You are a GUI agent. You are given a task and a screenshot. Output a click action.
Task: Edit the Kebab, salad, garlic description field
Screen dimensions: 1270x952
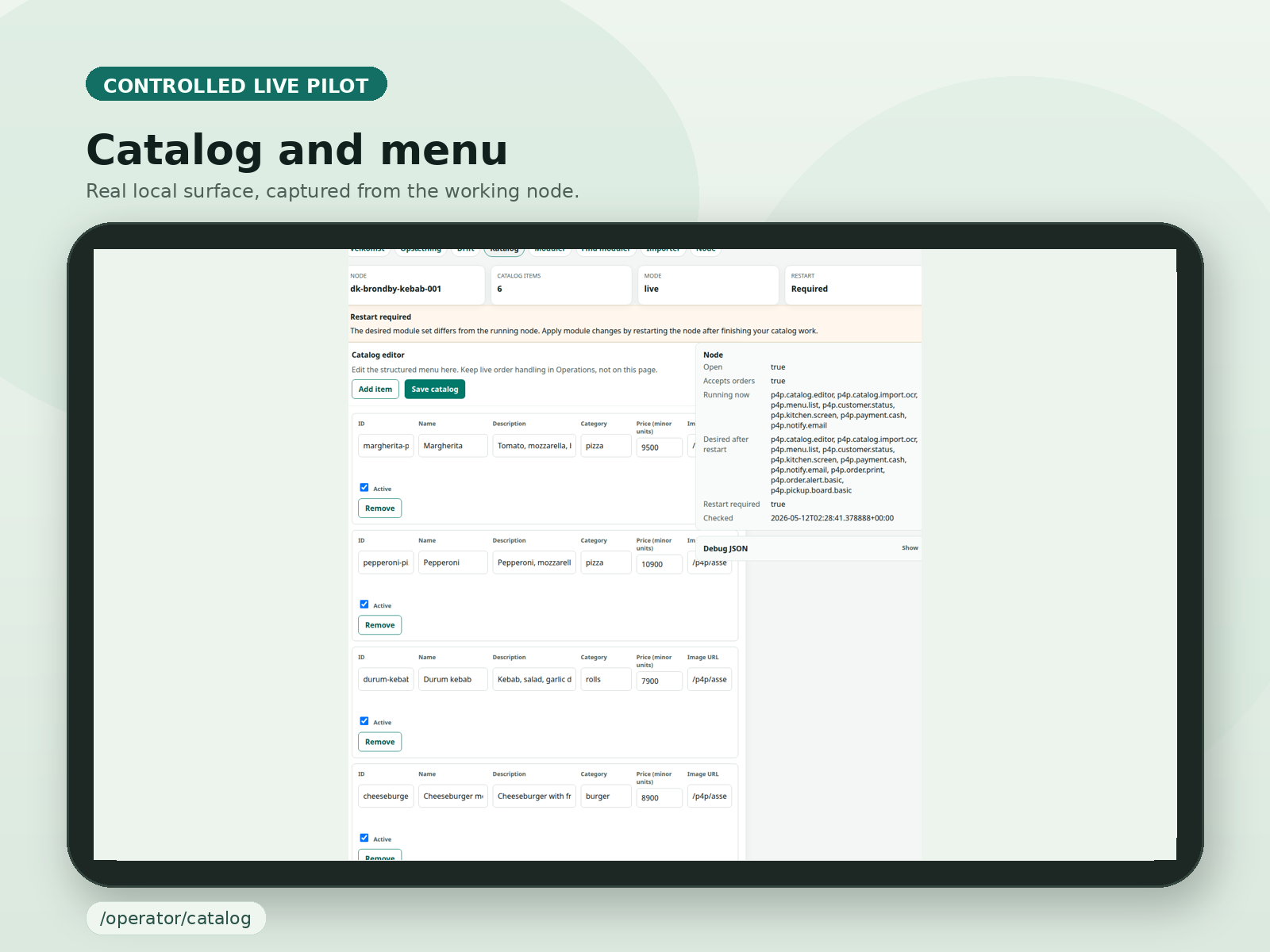534,679
